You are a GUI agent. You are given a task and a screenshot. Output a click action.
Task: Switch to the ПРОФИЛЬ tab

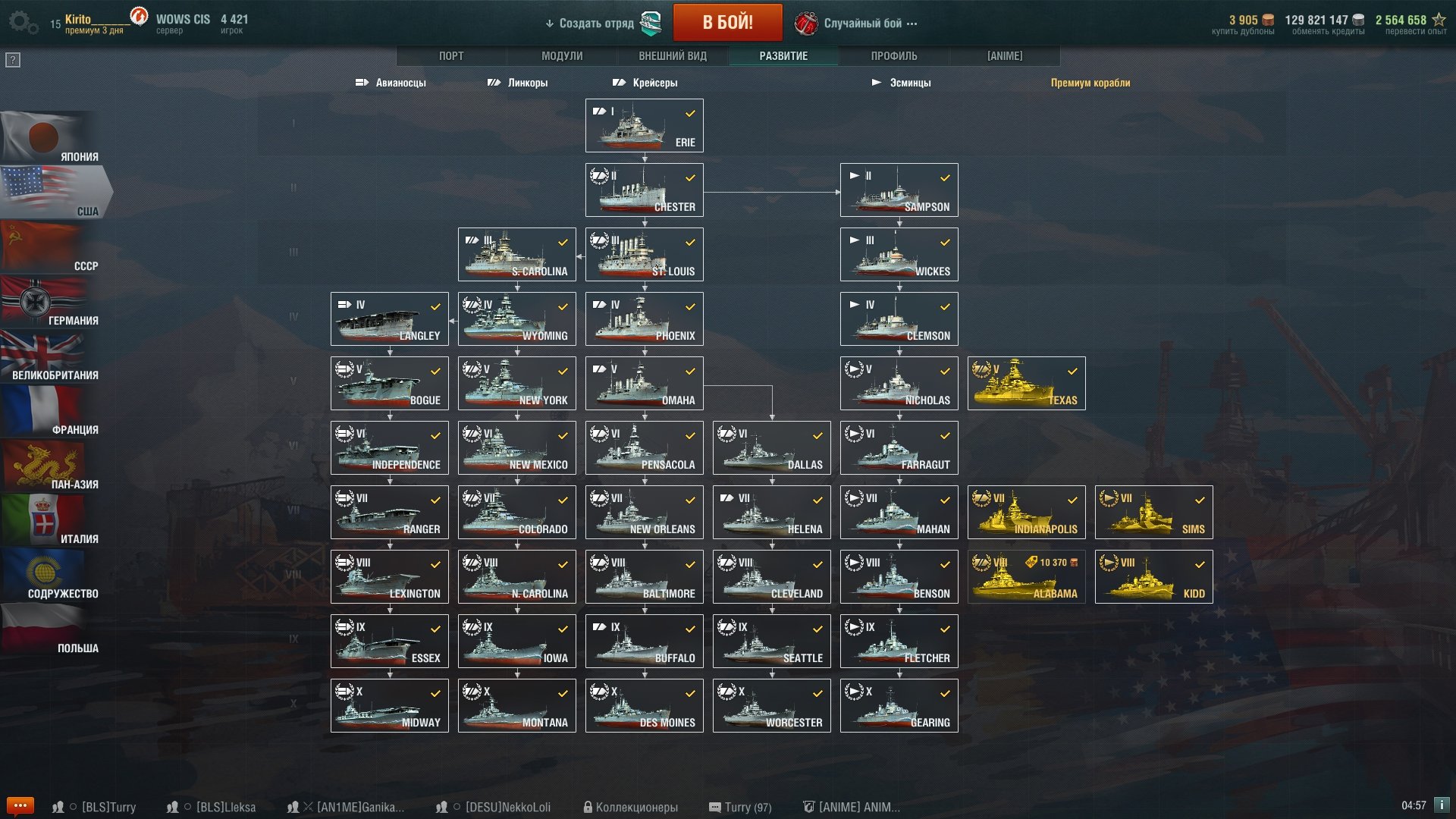[894, 56]
